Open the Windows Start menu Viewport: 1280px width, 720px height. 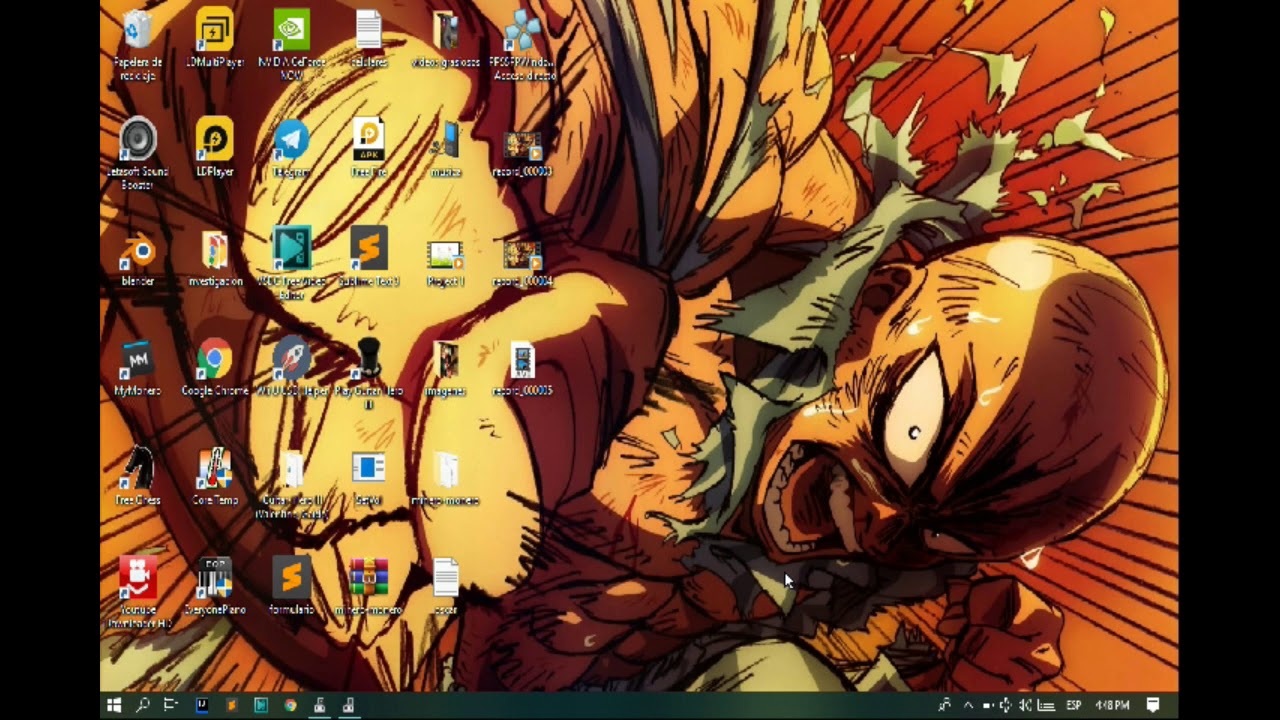click(114, 705)
